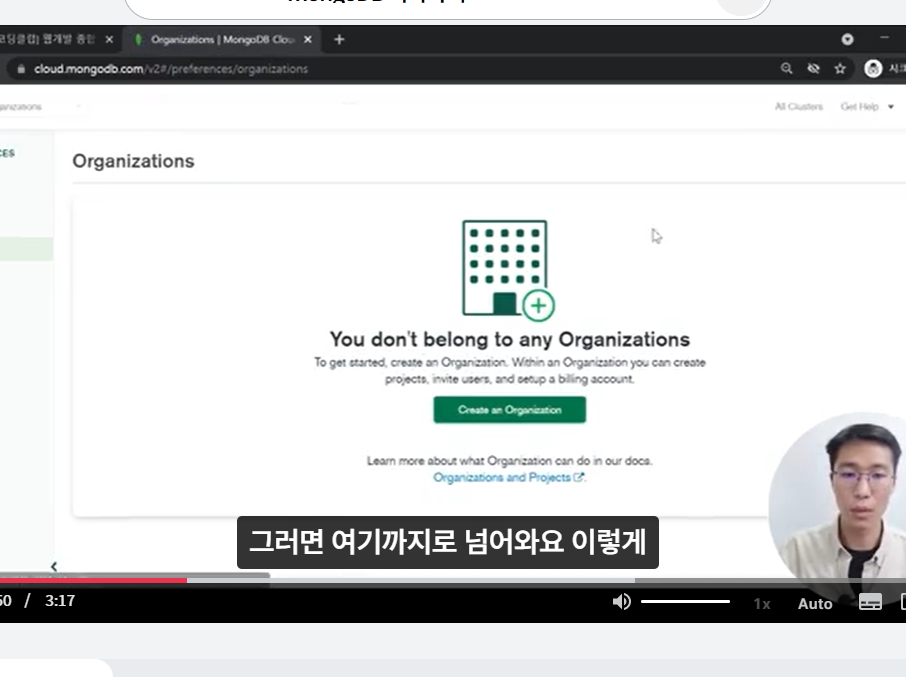Click the zoom magnifier icon in address bar

[786, 69]
